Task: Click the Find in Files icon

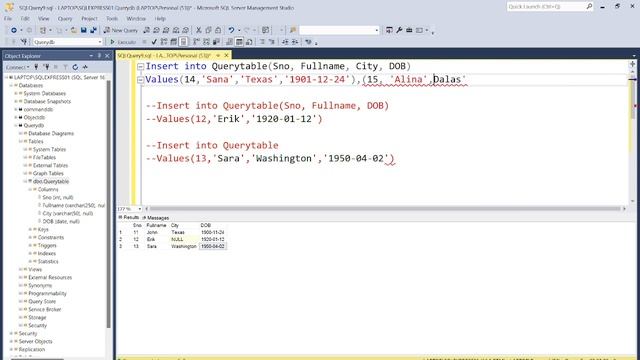Action: coord(293,30)
